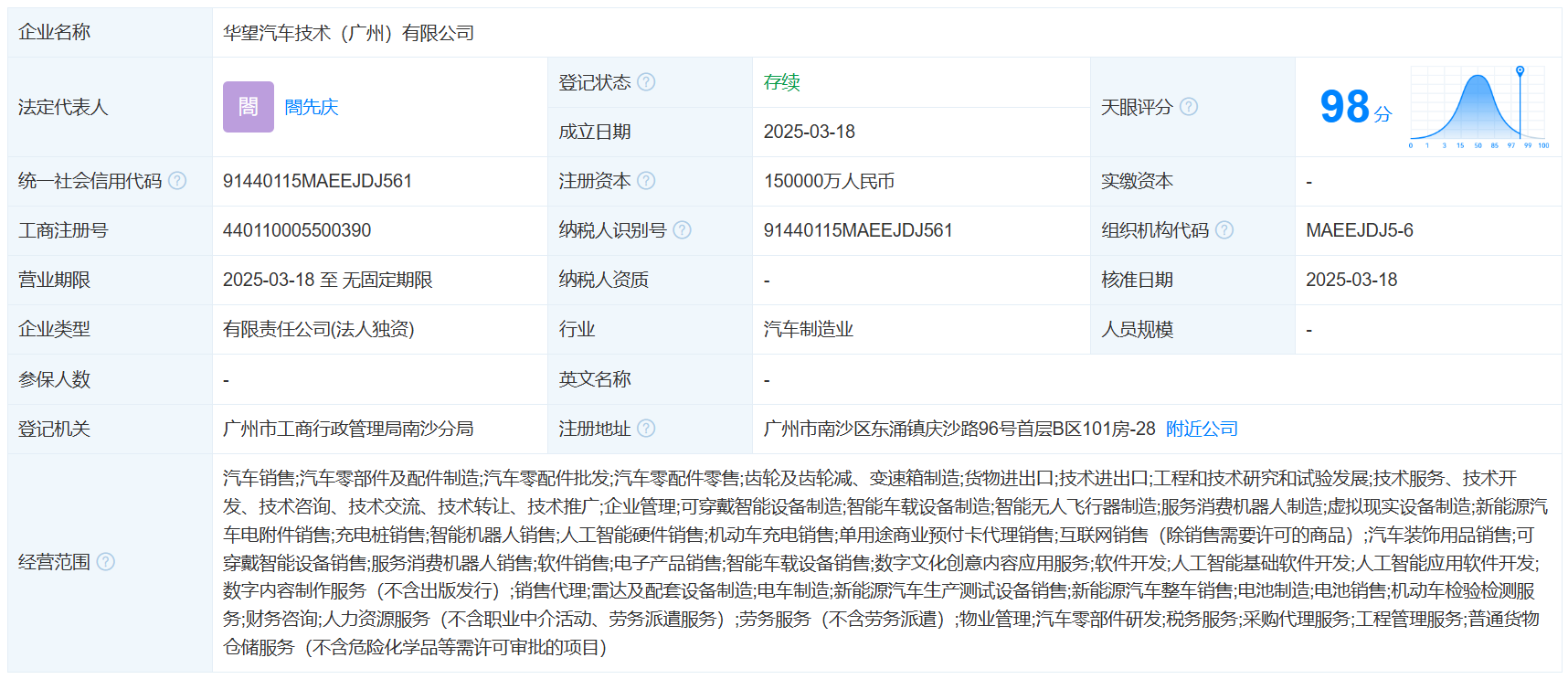Click the 存续 status text
The height and width of the screenshot is (679, 1568).
pyautogui.click(x=782, y=82)
